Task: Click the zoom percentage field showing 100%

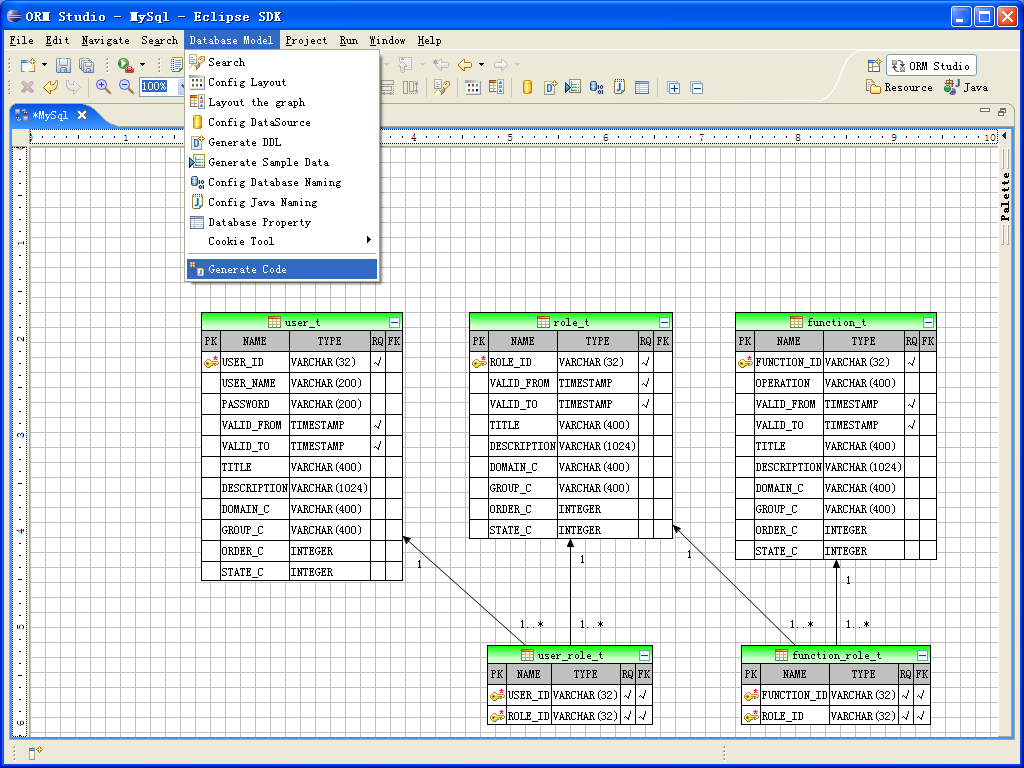Action: (x=157, y=86)
